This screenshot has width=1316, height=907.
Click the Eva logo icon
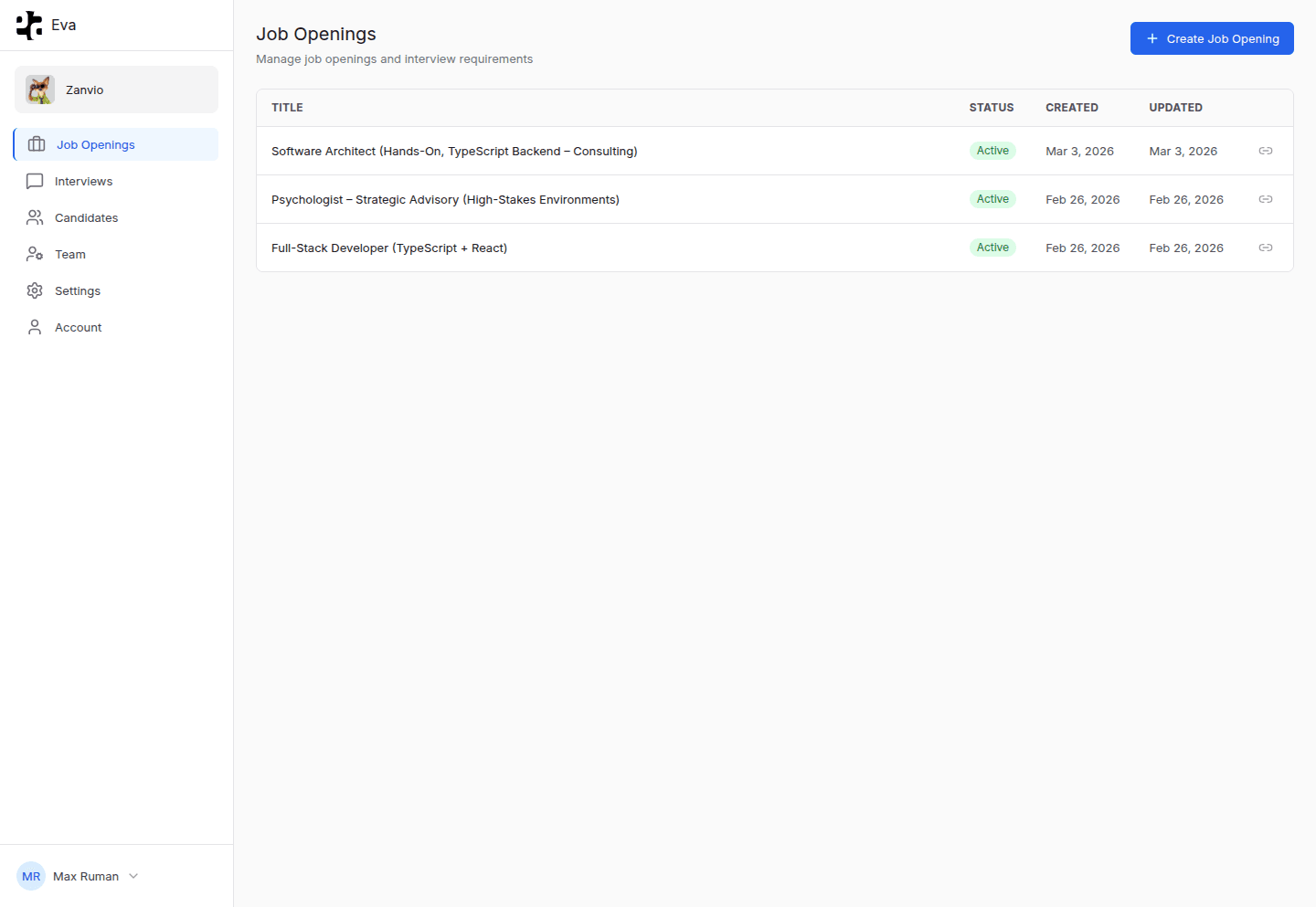coord(29,26)
